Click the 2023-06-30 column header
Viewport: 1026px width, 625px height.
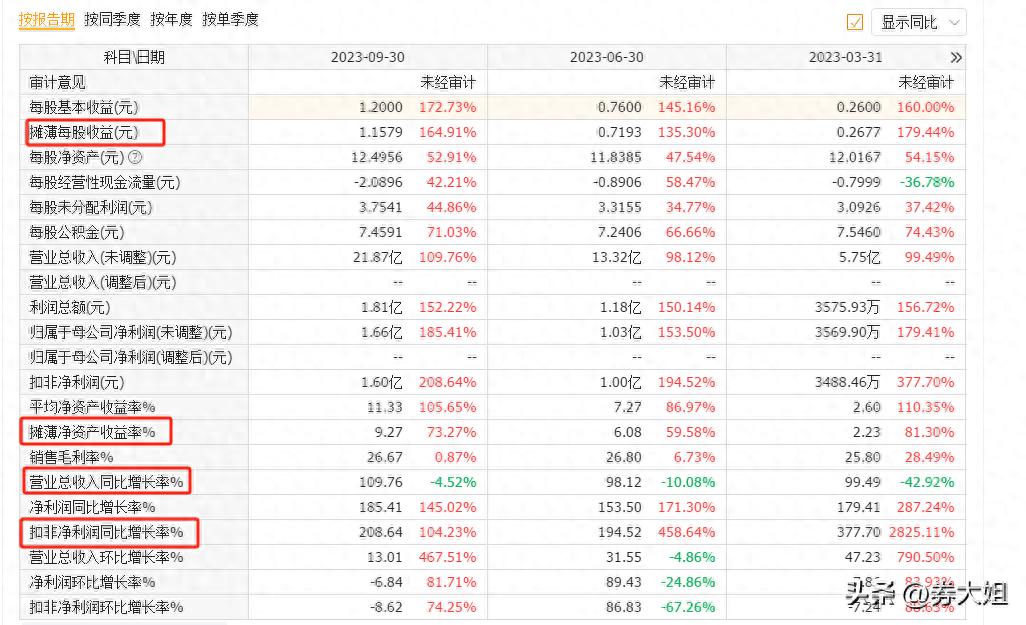(606, 58)
